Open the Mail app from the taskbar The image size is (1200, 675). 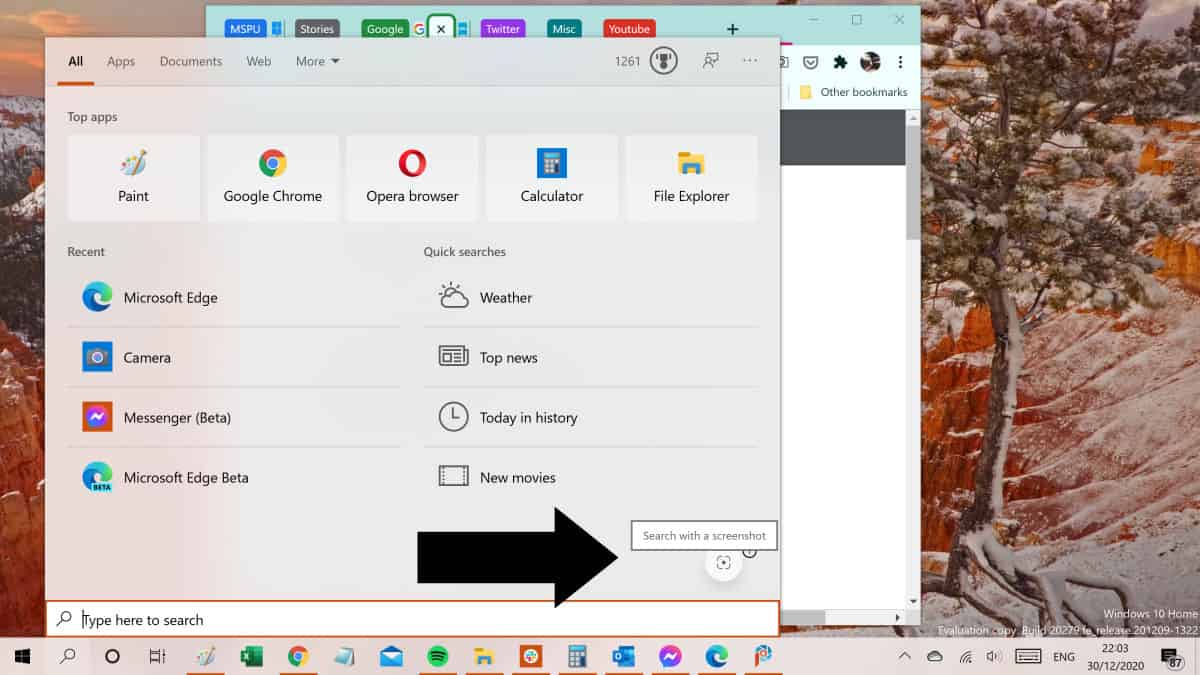click(x=391, y=656)
